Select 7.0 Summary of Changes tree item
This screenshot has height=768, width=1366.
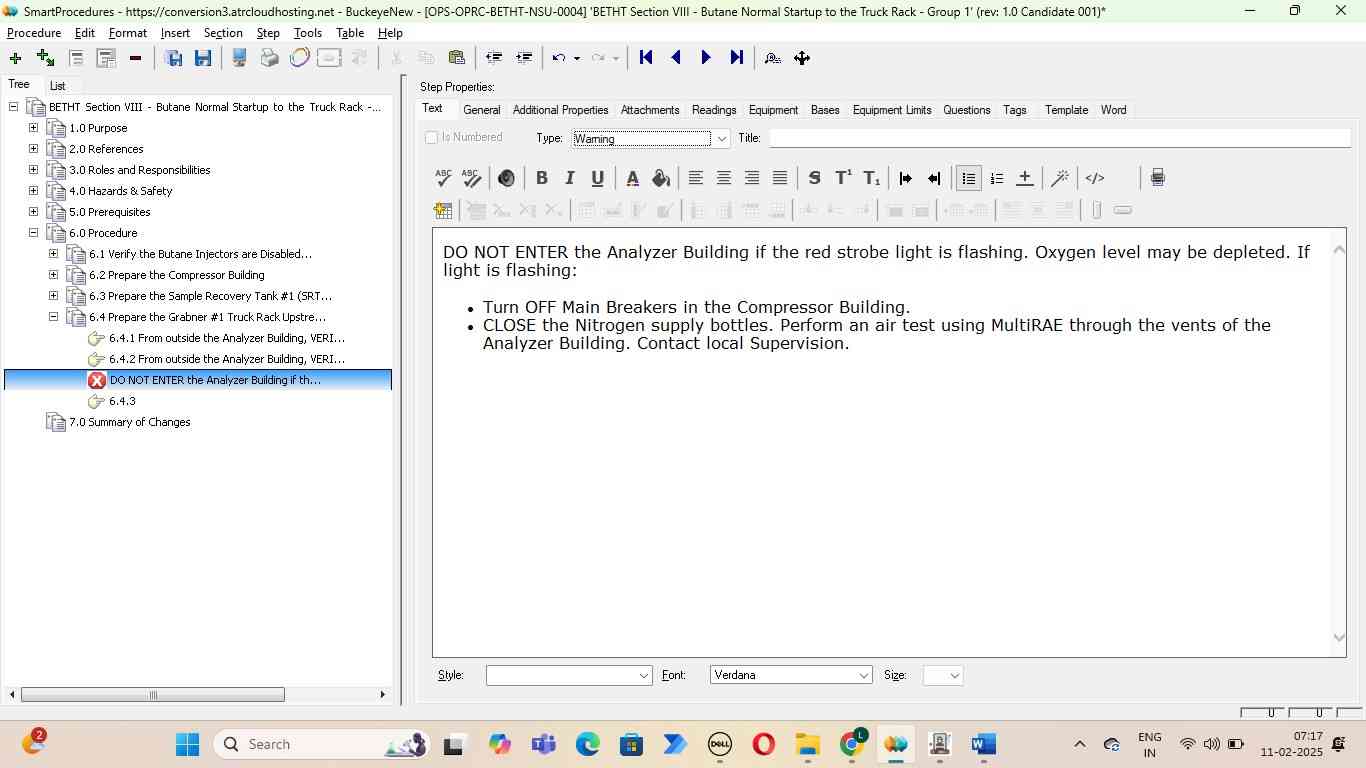(130, 422)
